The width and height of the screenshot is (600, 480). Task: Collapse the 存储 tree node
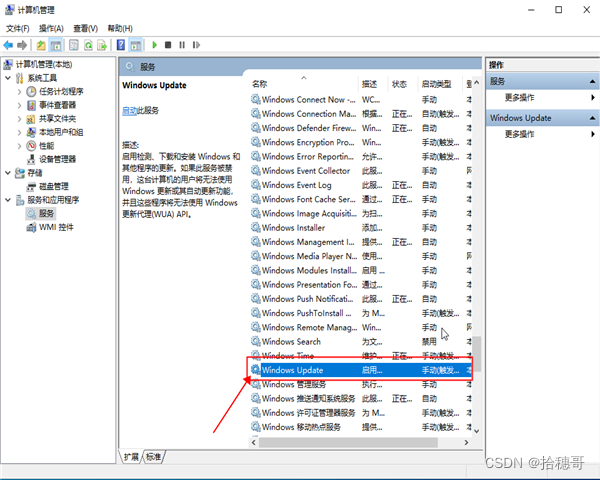click(8, 173)
